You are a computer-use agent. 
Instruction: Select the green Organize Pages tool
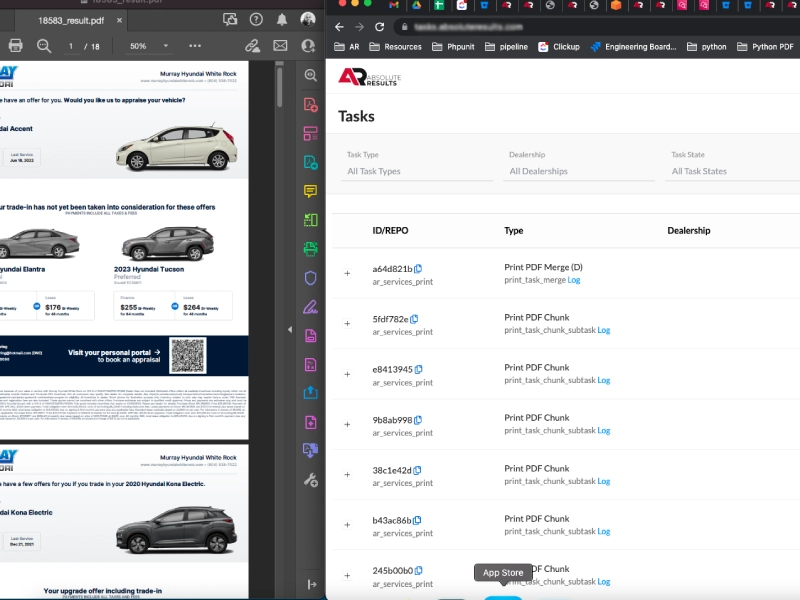(310, 220)
